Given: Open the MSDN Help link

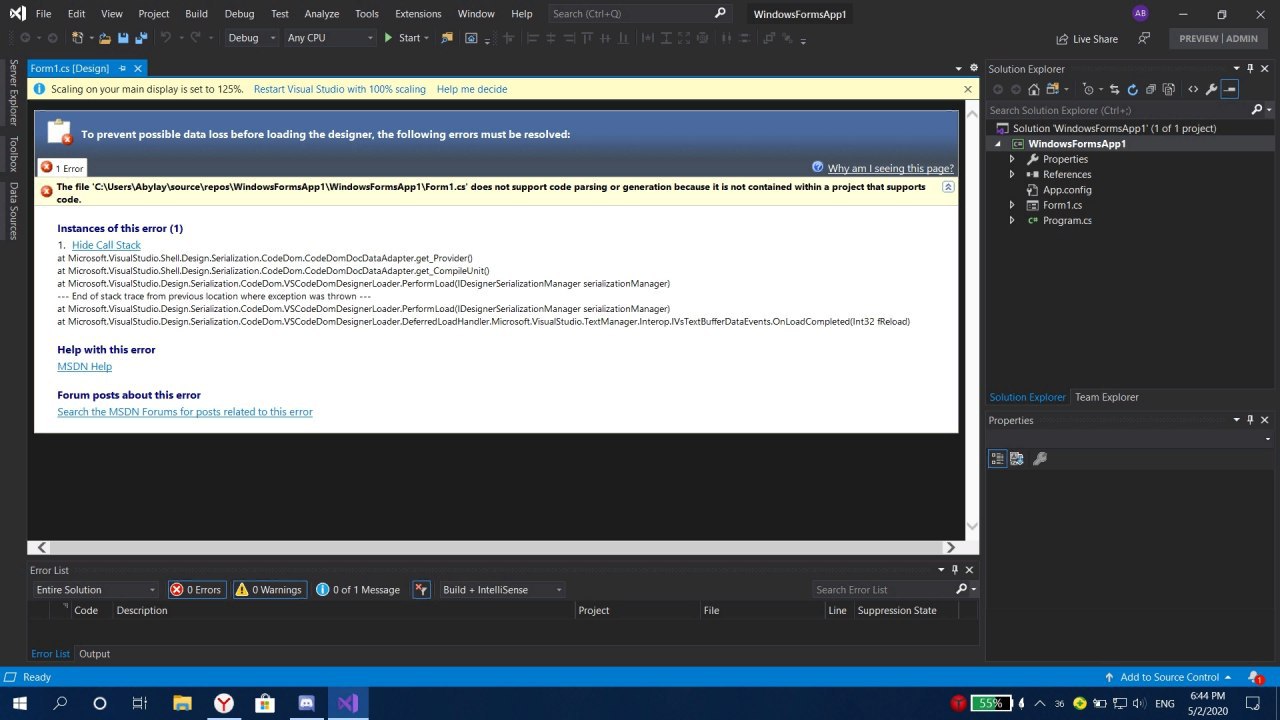Looking at the screenshot, I should pyautogui.click(x=84, y=367).
